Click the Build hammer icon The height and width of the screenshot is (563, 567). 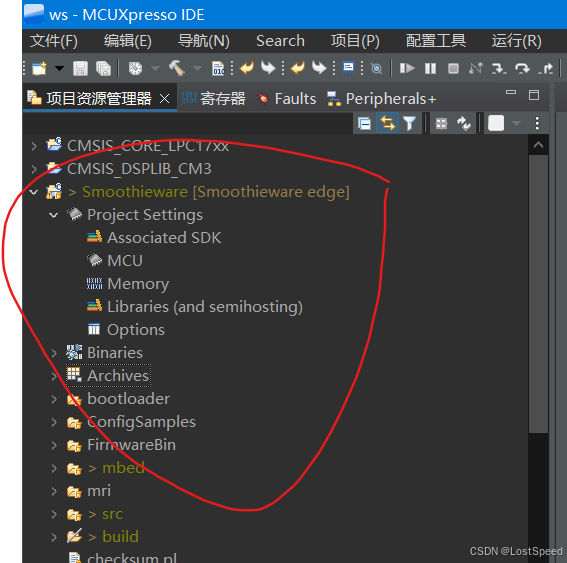177,68
